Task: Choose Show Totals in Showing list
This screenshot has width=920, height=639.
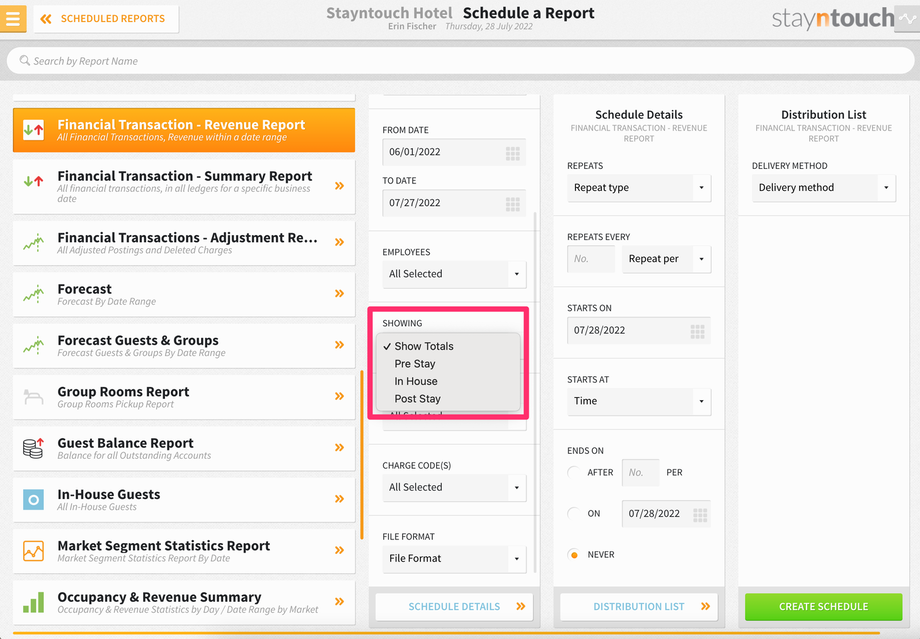Action: pyautogui.click(x=448, y=346)
